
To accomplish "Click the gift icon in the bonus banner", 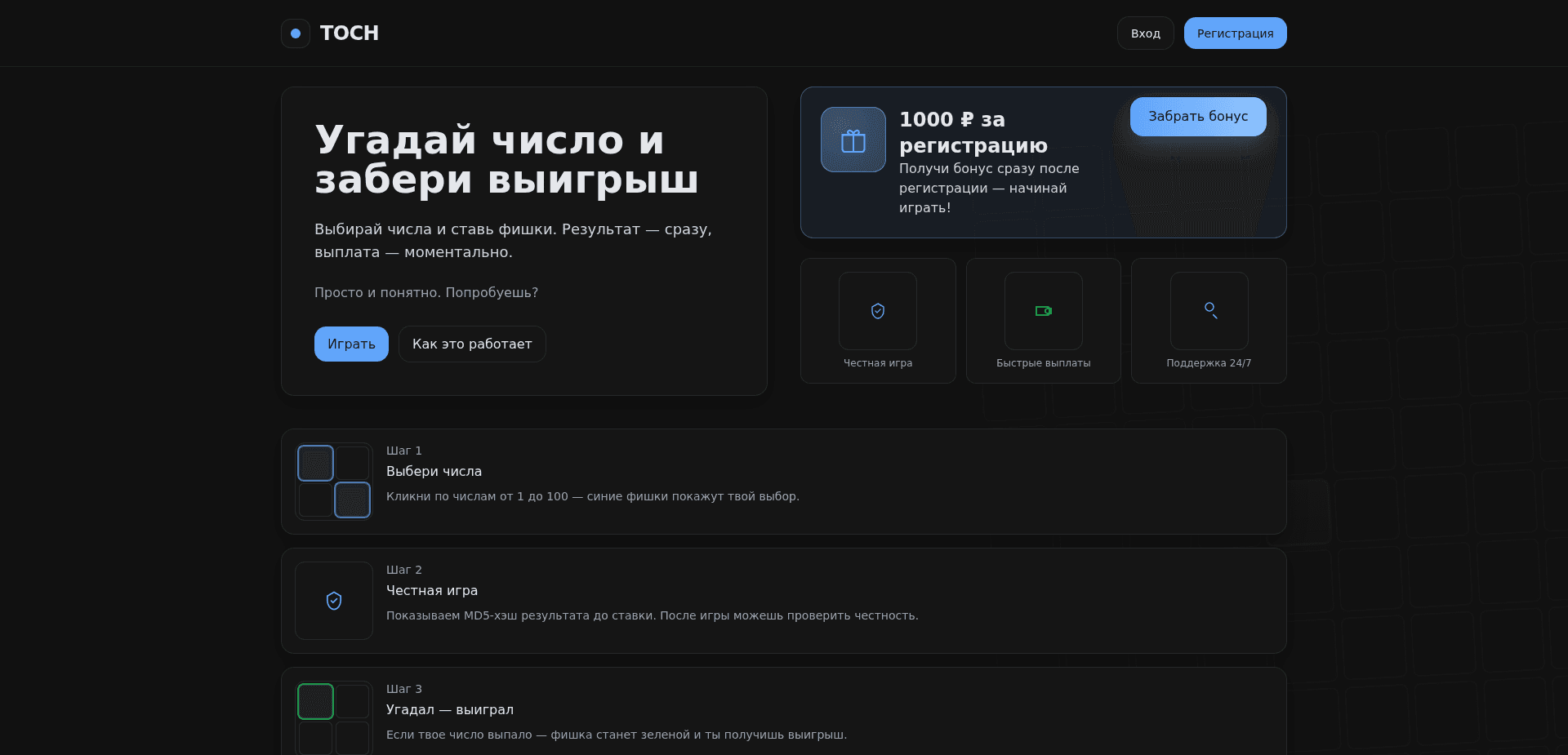I will coord(853,140).
